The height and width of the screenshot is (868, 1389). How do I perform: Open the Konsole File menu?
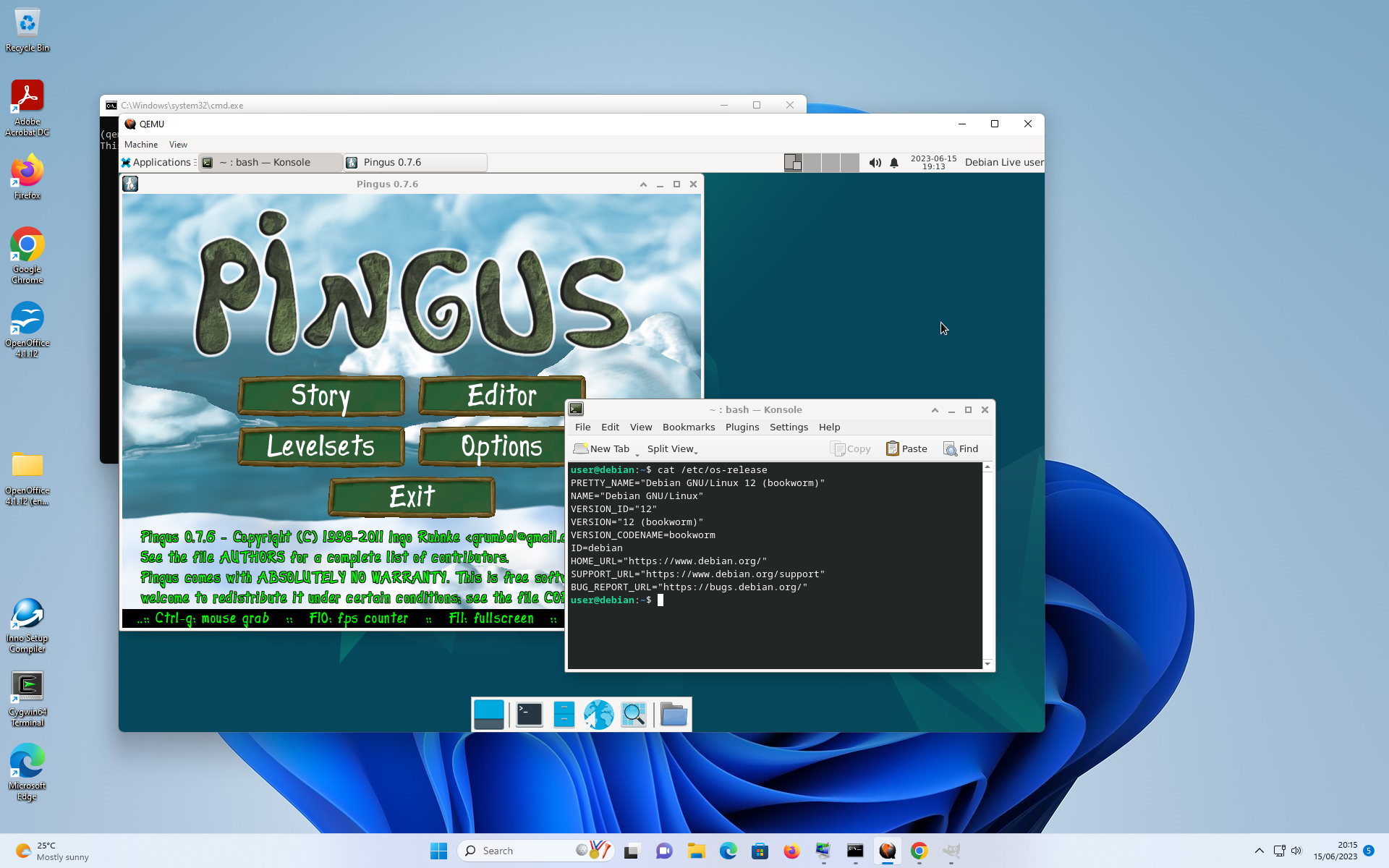tap(582, 427)
